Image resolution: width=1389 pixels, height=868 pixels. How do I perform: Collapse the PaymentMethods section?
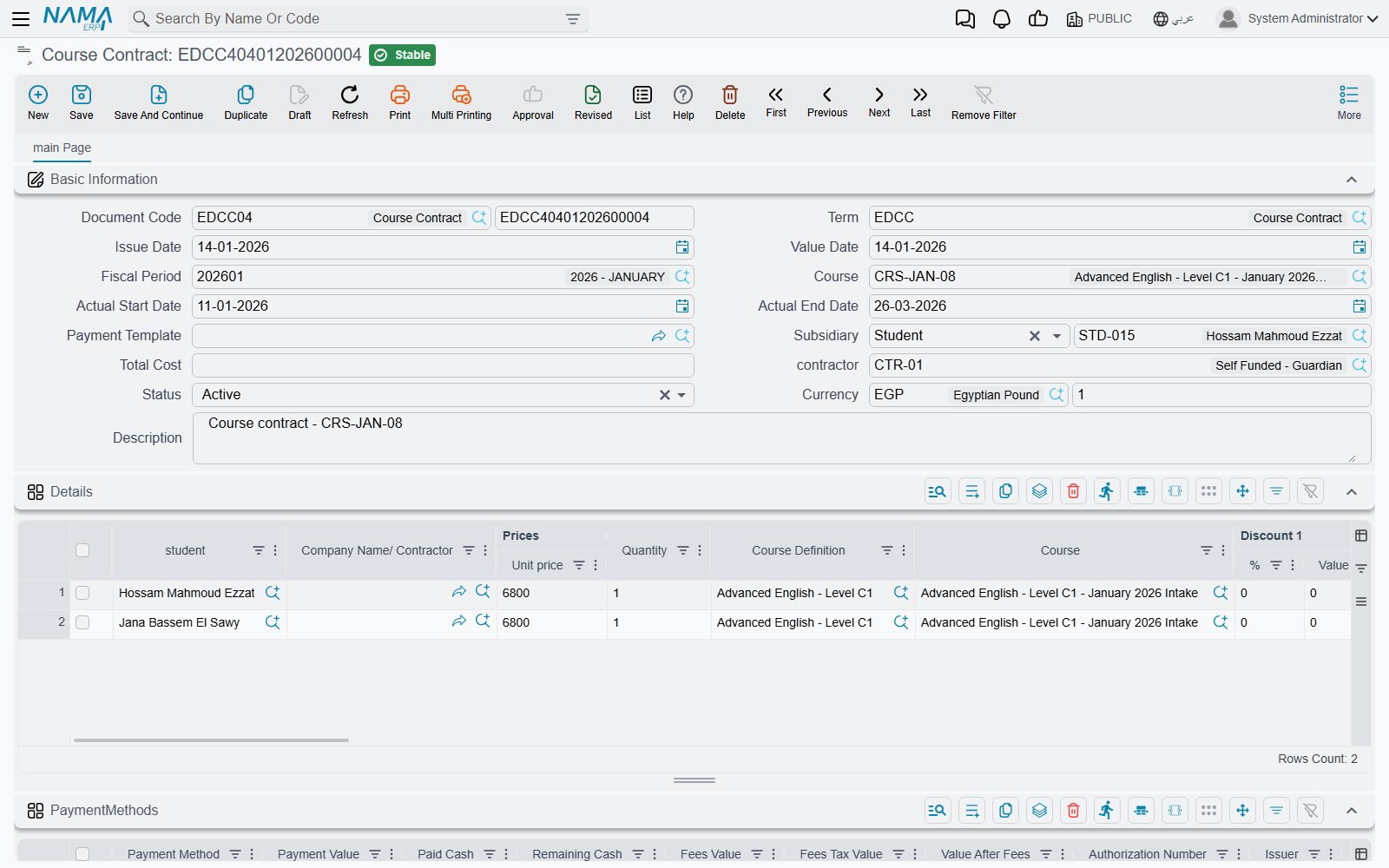(1352, 811)
